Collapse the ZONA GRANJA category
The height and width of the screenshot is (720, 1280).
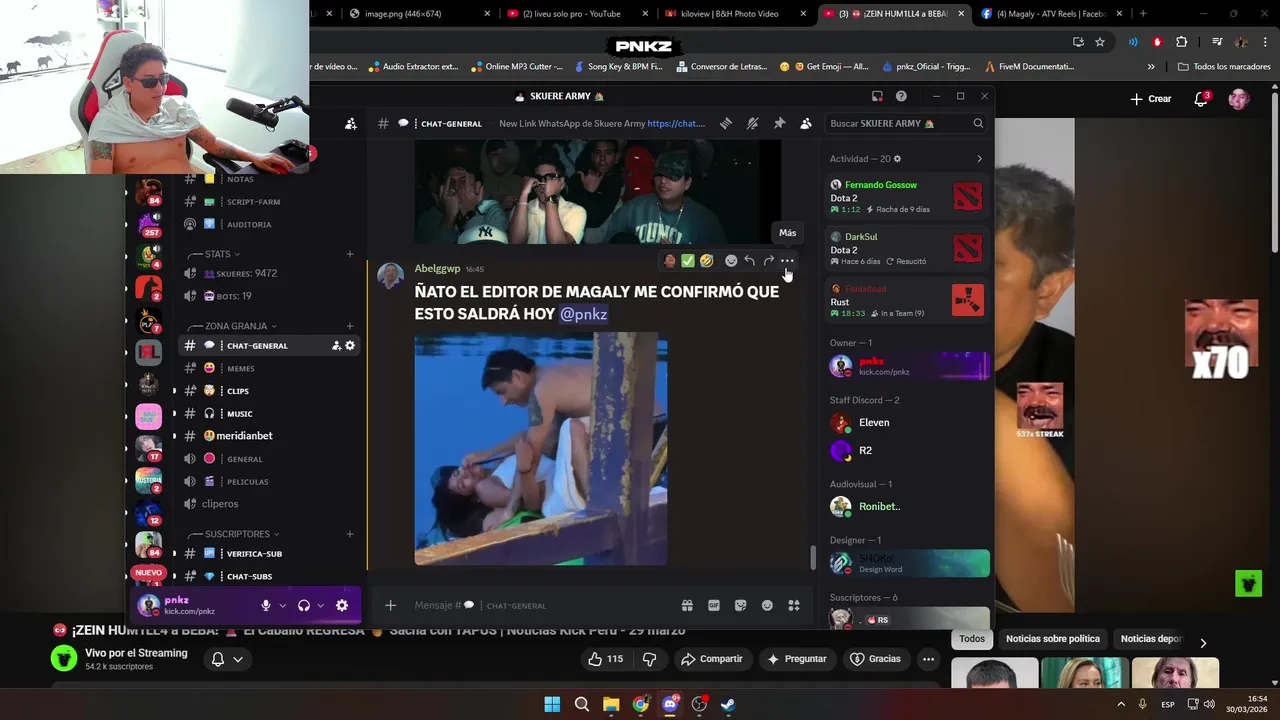click(x=234, y=326)
